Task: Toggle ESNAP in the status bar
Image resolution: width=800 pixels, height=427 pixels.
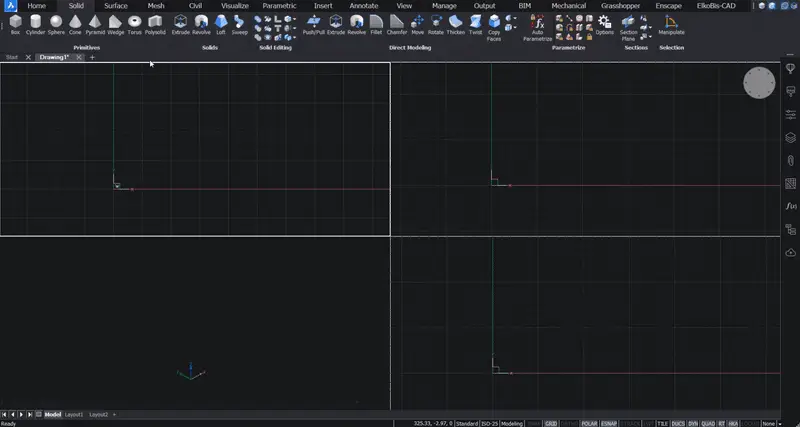Action: point(609,423)
